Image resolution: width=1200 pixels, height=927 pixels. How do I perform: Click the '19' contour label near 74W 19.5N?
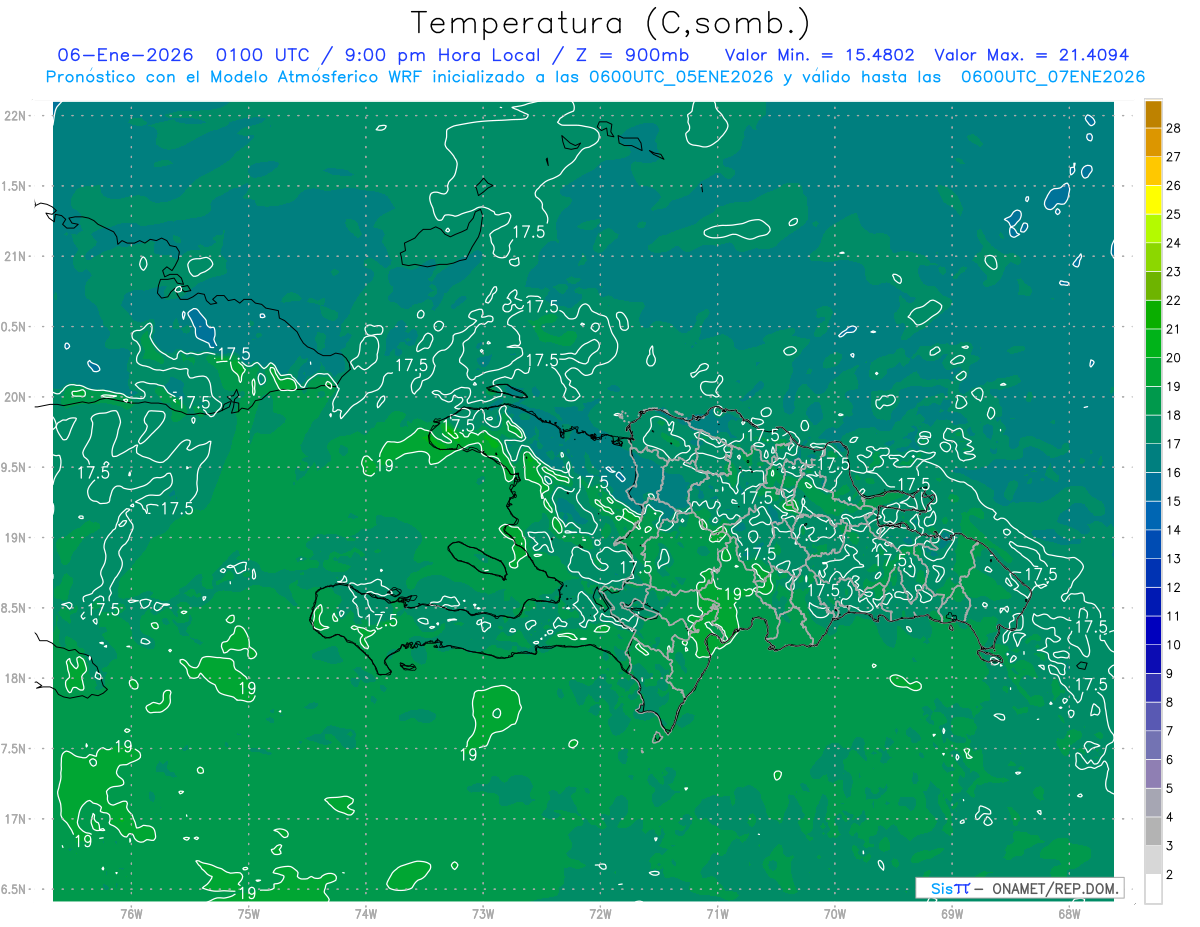(383, 465)
